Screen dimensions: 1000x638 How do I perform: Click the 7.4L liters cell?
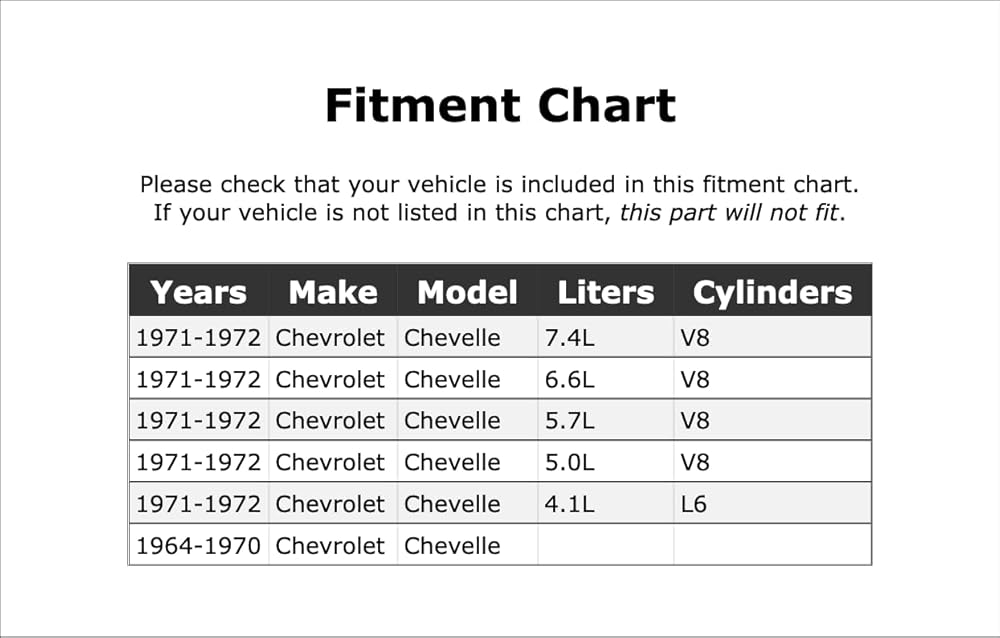pos(606,337)
